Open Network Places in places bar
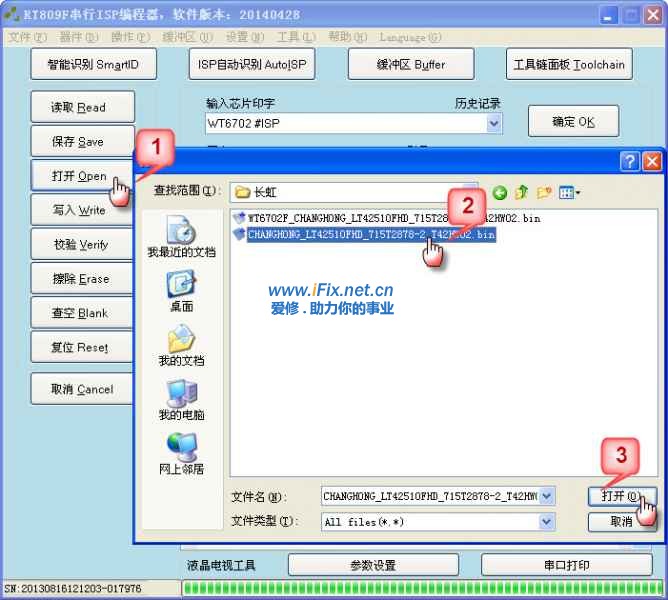The image size is (668, 600). (x=181, y=454)
